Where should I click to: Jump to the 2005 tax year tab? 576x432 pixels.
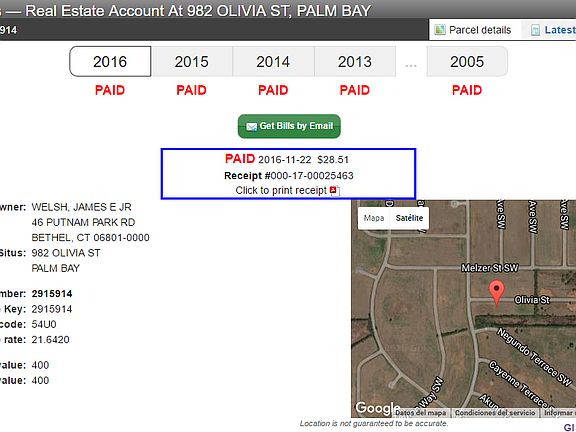467,61
